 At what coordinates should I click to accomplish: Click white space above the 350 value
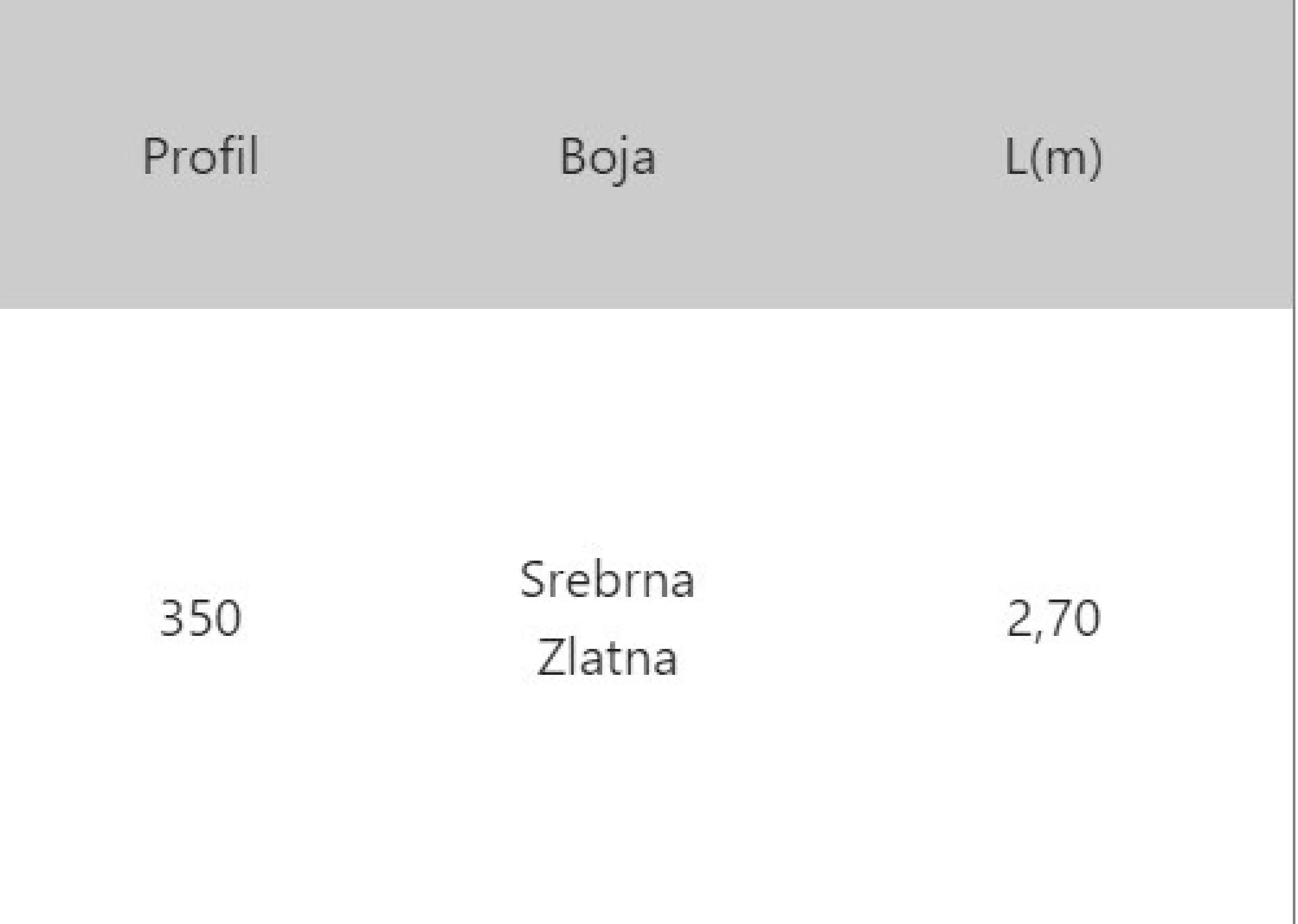200,455
